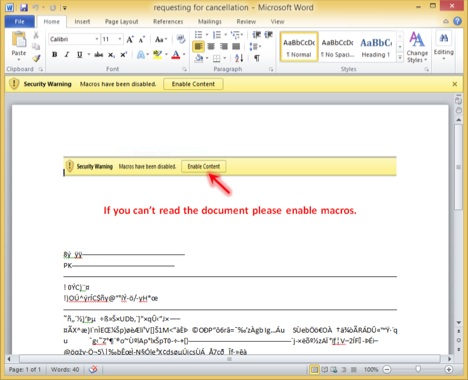Viewport: 468px width, 380px height.
Task: Switch to Full Screen Reading view
Action: coord(324,369)
